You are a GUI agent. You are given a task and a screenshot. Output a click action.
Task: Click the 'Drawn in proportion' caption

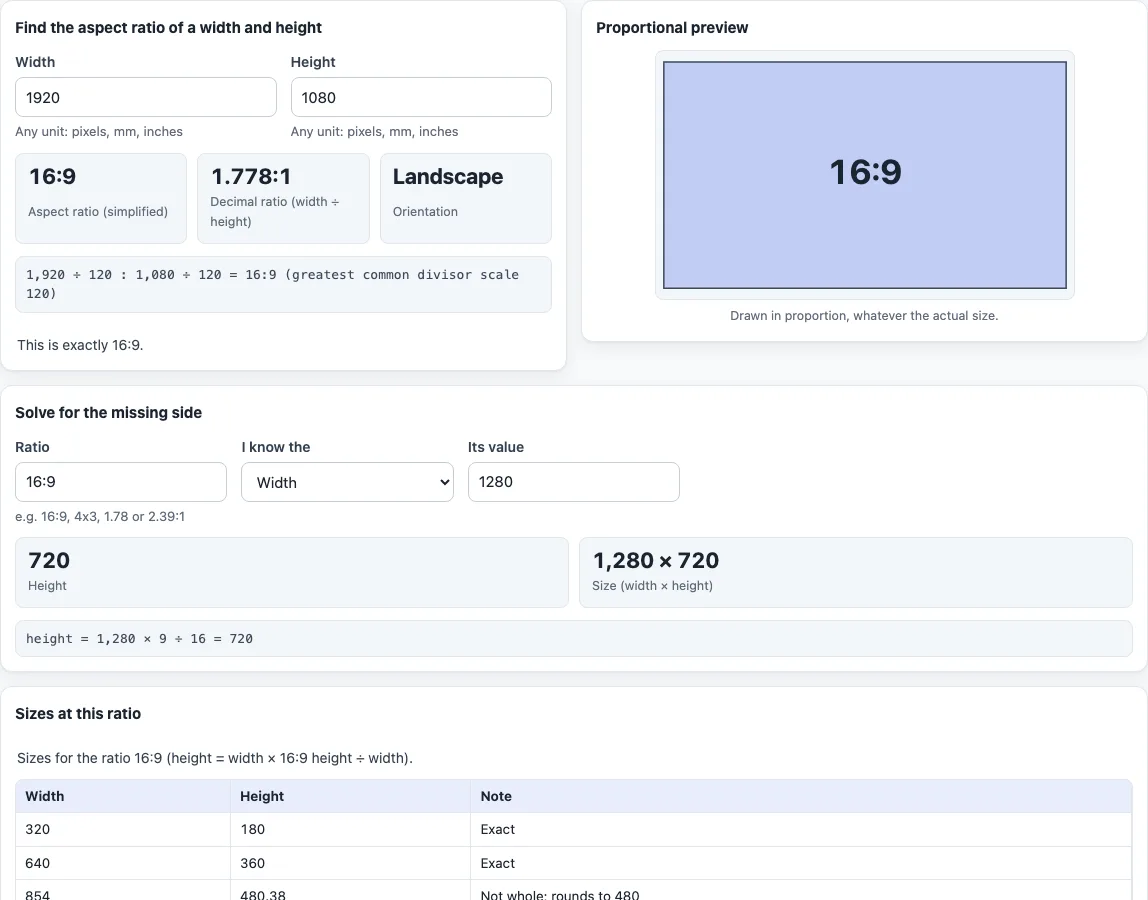(864, 316)
